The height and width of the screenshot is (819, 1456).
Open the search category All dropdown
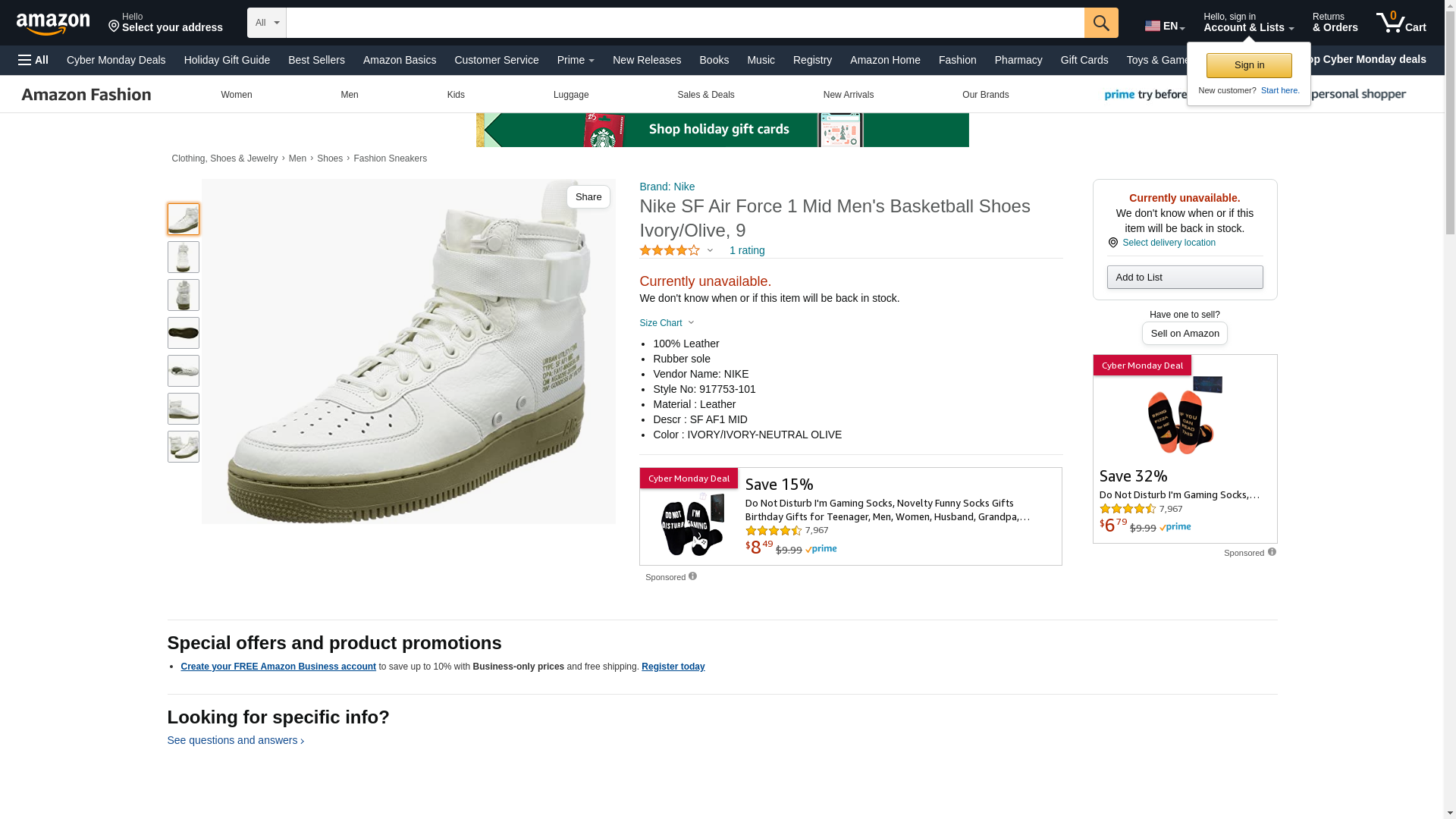point(267,23)
